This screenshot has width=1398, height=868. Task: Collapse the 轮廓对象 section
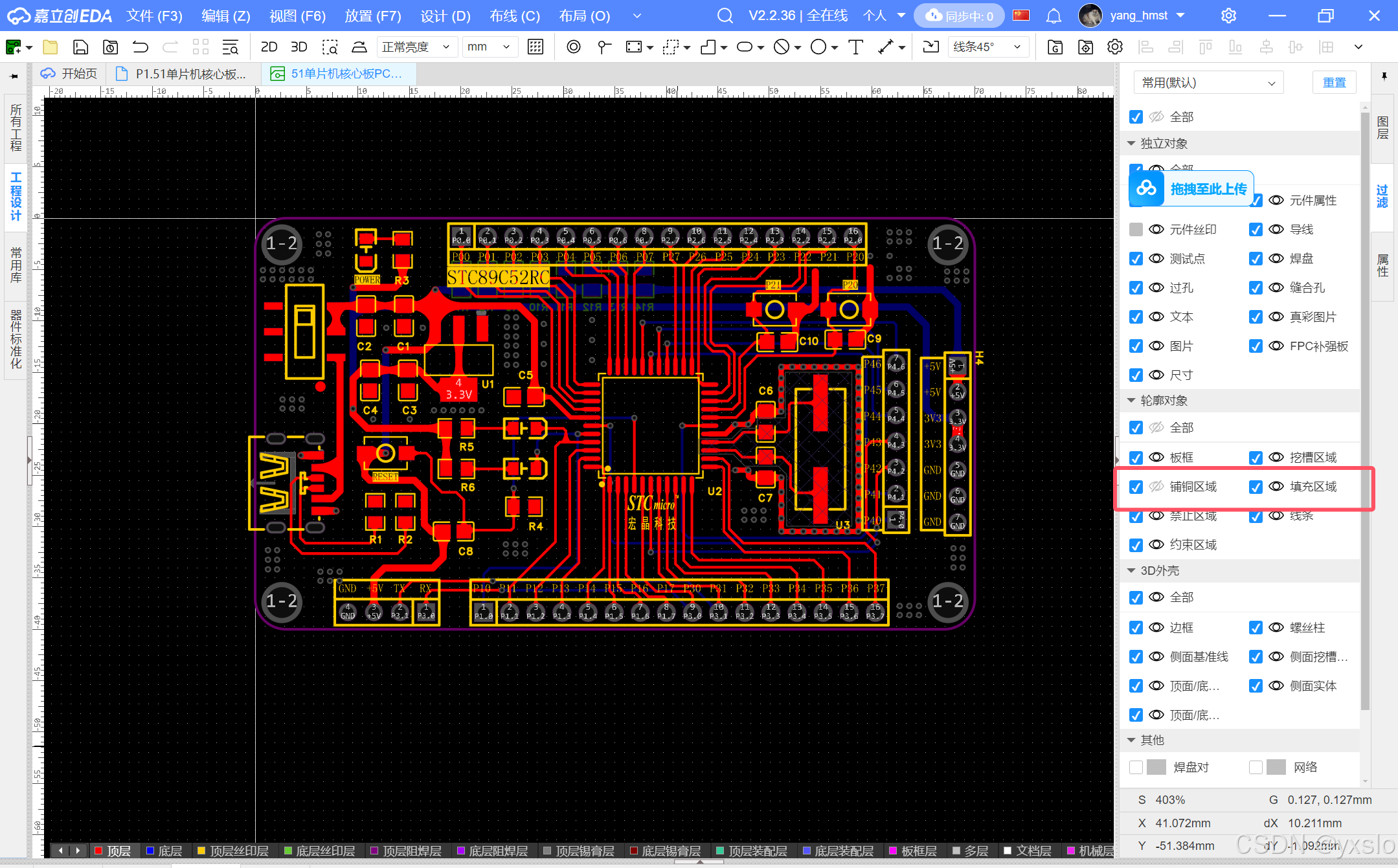1131,401
